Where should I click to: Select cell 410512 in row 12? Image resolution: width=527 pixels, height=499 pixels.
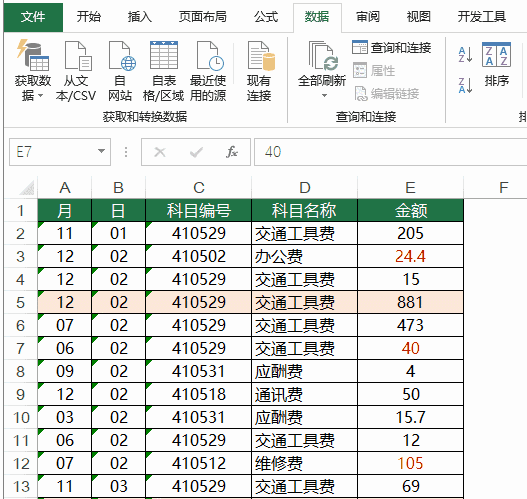point(199,463)
